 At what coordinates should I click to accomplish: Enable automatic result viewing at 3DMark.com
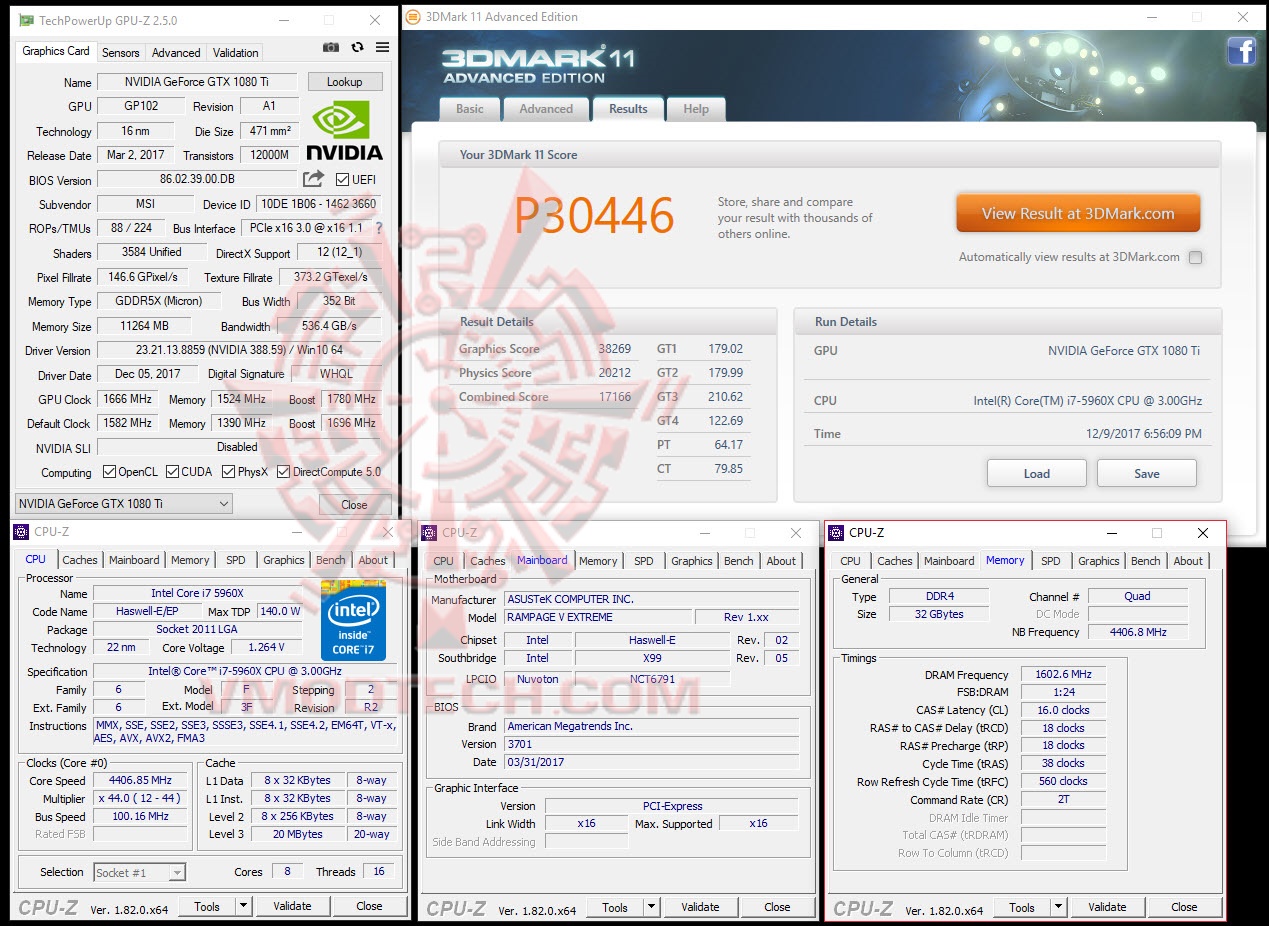(x=1196, y=257)
